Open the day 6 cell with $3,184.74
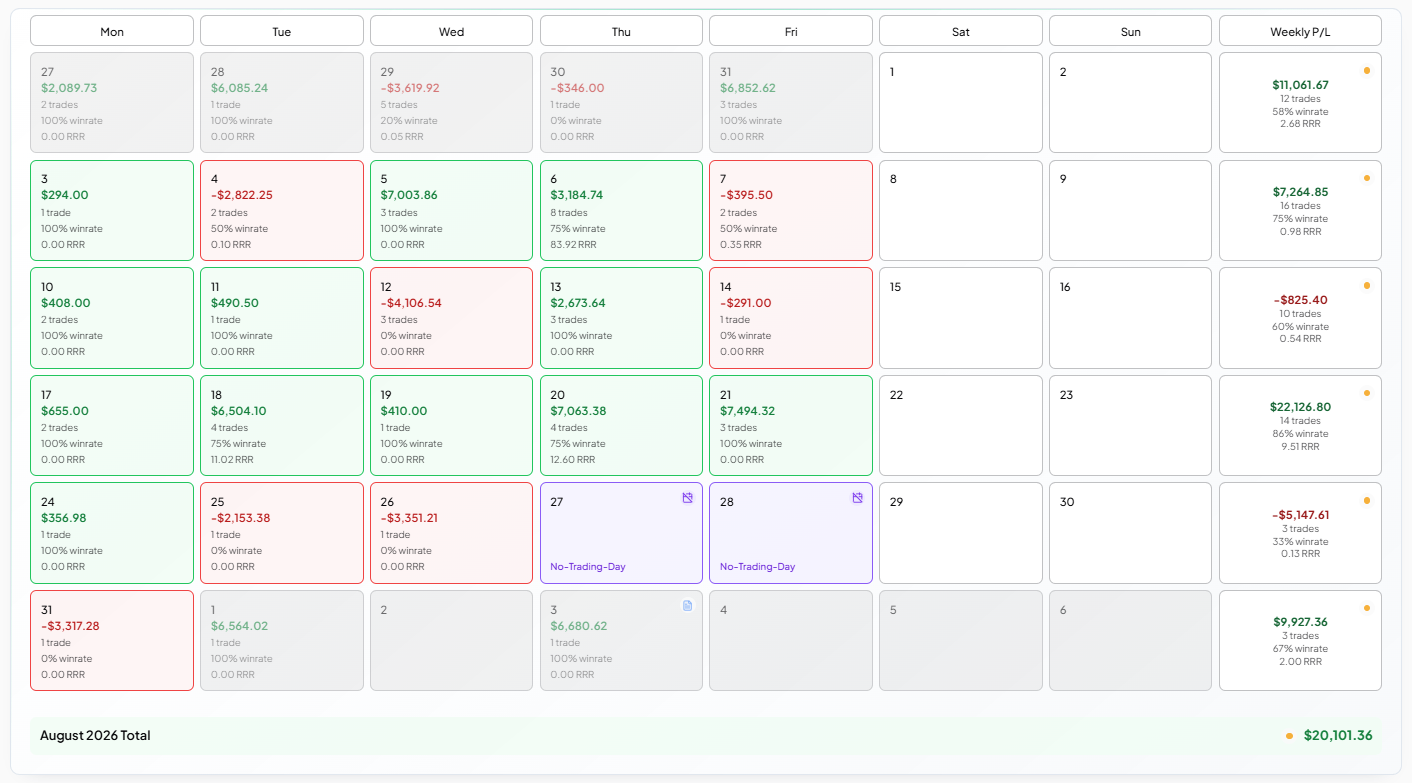 pos(621,210)
